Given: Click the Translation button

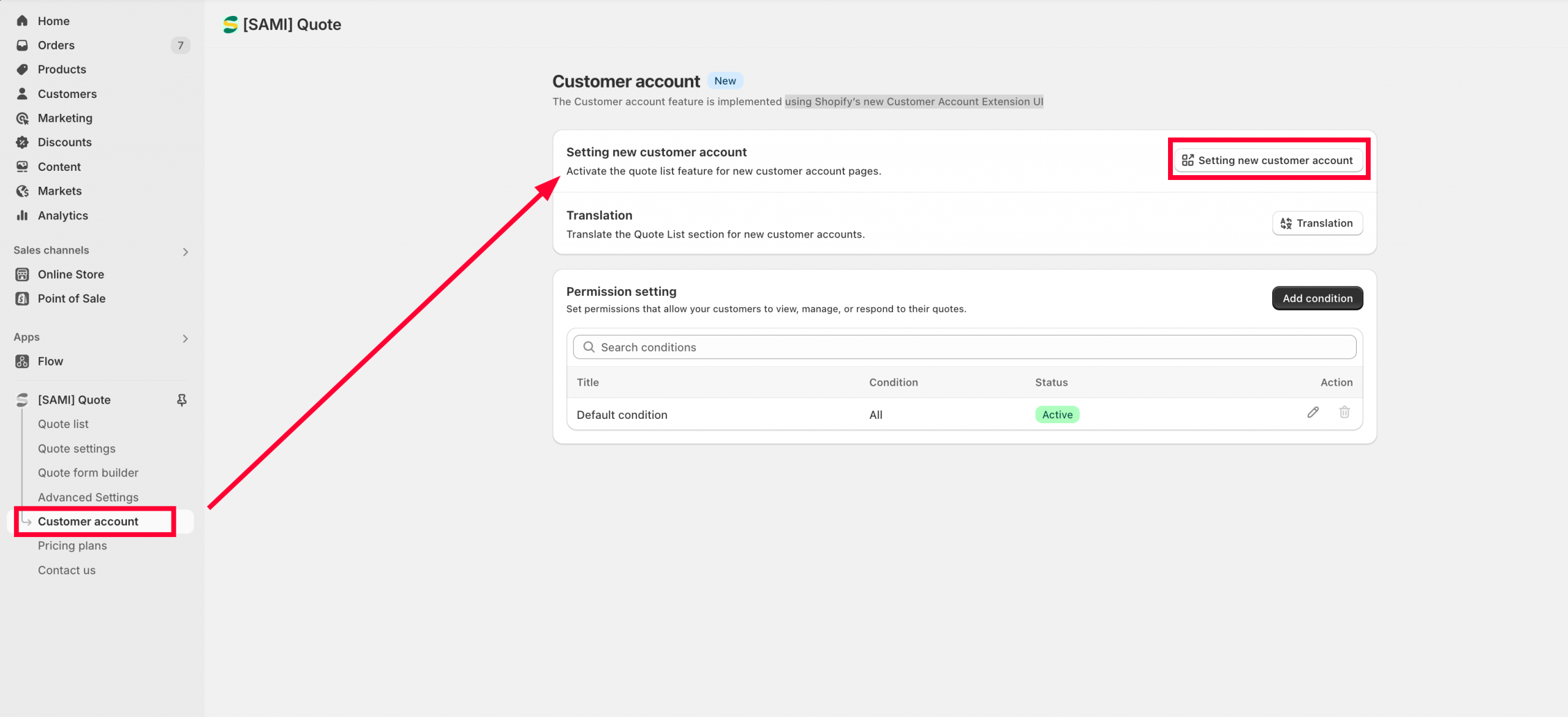Looking at the screenshot, I should point(1317,223).
